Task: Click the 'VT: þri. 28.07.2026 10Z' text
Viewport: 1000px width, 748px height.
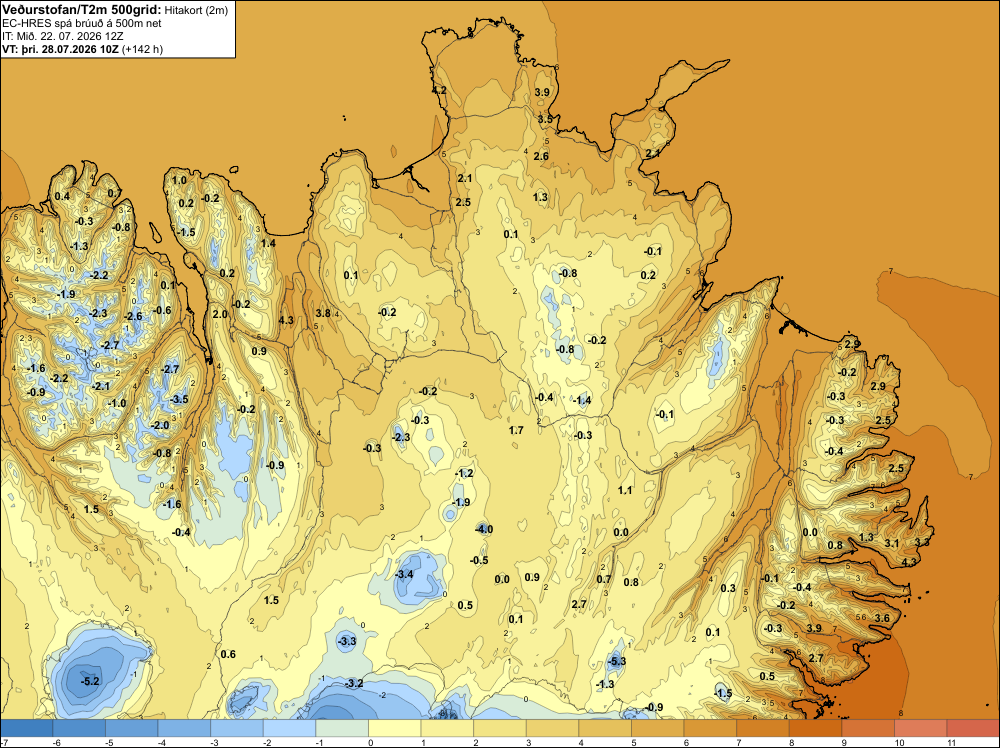Action: pos(61,49)
